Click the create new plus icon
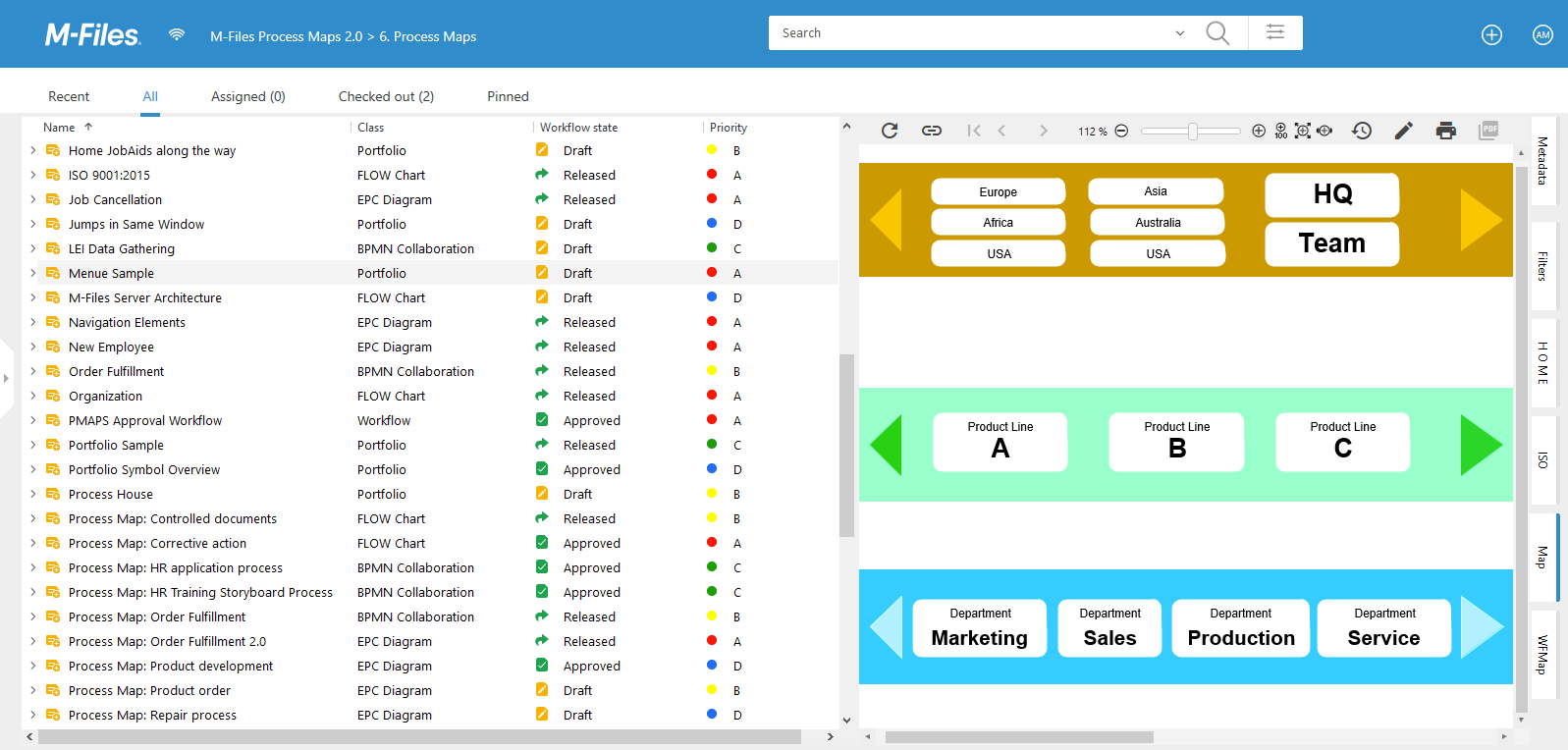This screenshot has width=1568, height=750. click(1491, 35)
